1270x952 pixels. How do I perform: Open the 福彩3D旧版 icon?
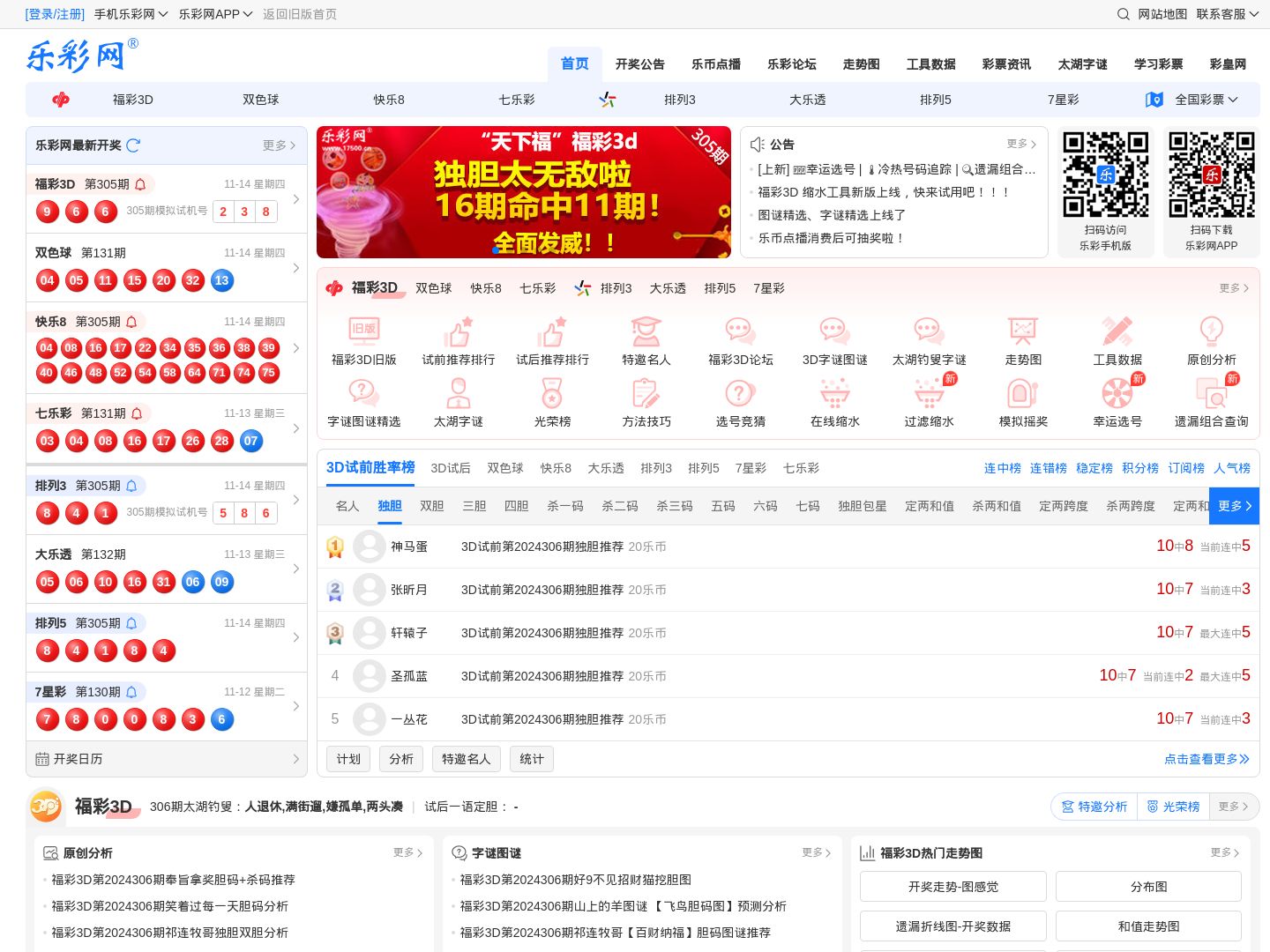pyautogui.click(x=364, y=331)
